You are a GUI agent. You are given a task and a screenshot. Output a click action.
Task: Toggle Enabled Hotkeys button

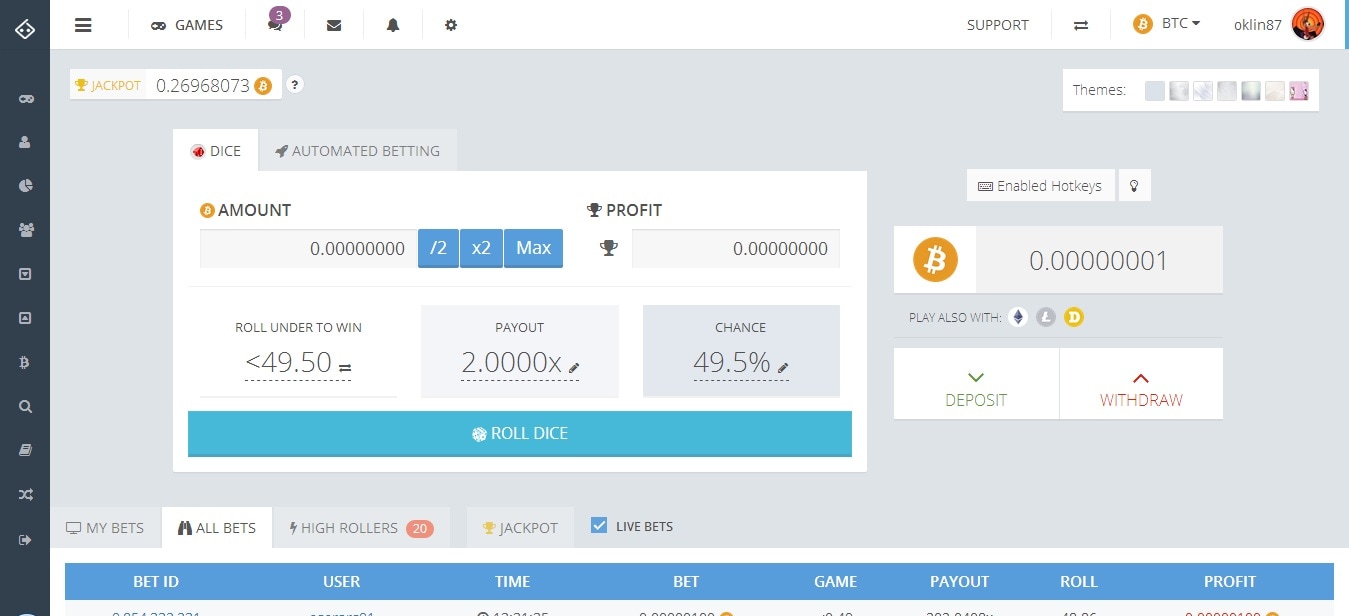click(x=1040, y=186)
